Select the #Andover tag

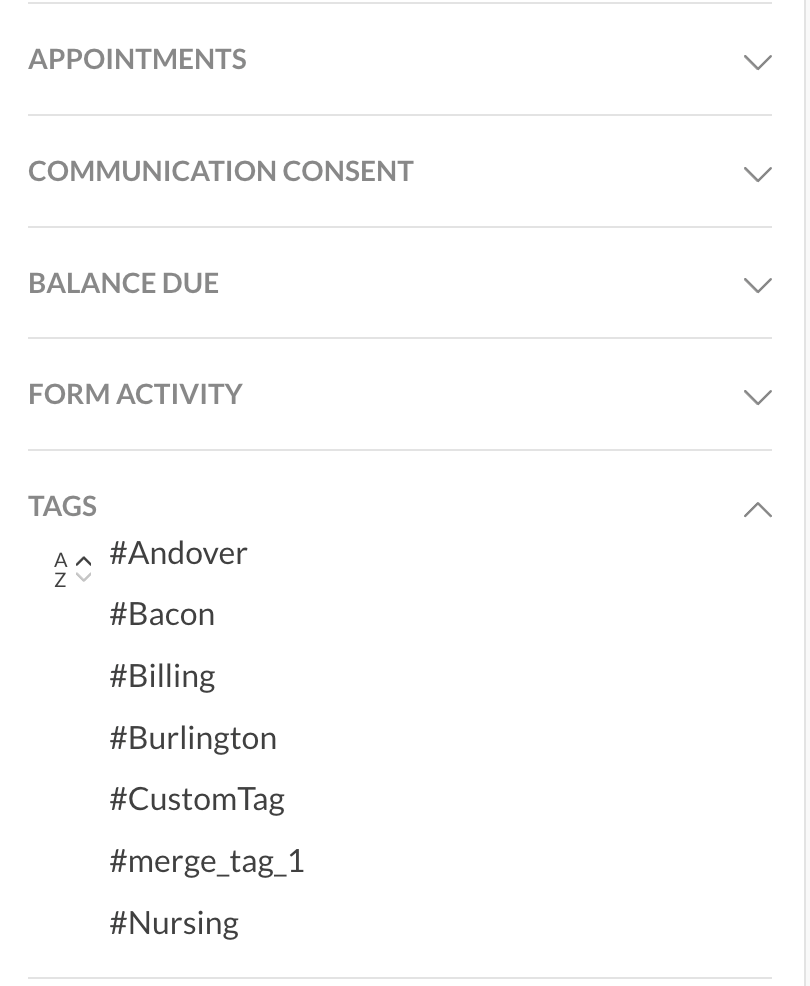[x=178, y=553]
